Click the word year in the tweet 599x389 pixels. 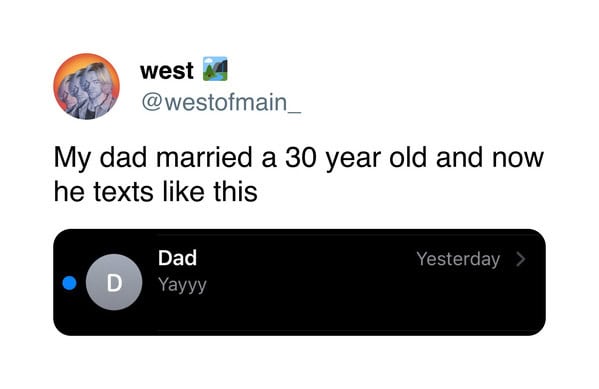coord(353,159)
